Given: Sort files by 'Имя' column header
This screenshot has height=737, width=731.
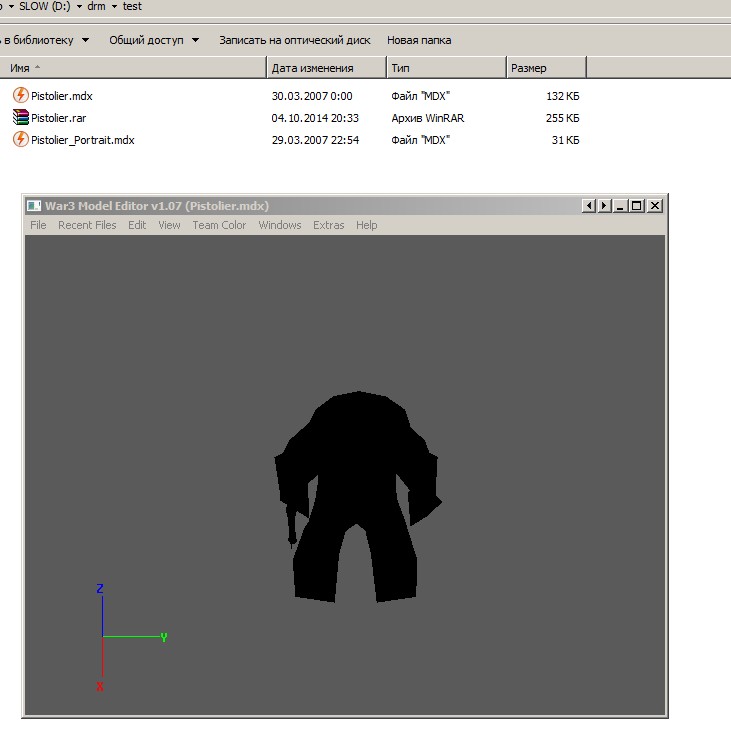Looking at the screenshot, I should pos(133,68).
